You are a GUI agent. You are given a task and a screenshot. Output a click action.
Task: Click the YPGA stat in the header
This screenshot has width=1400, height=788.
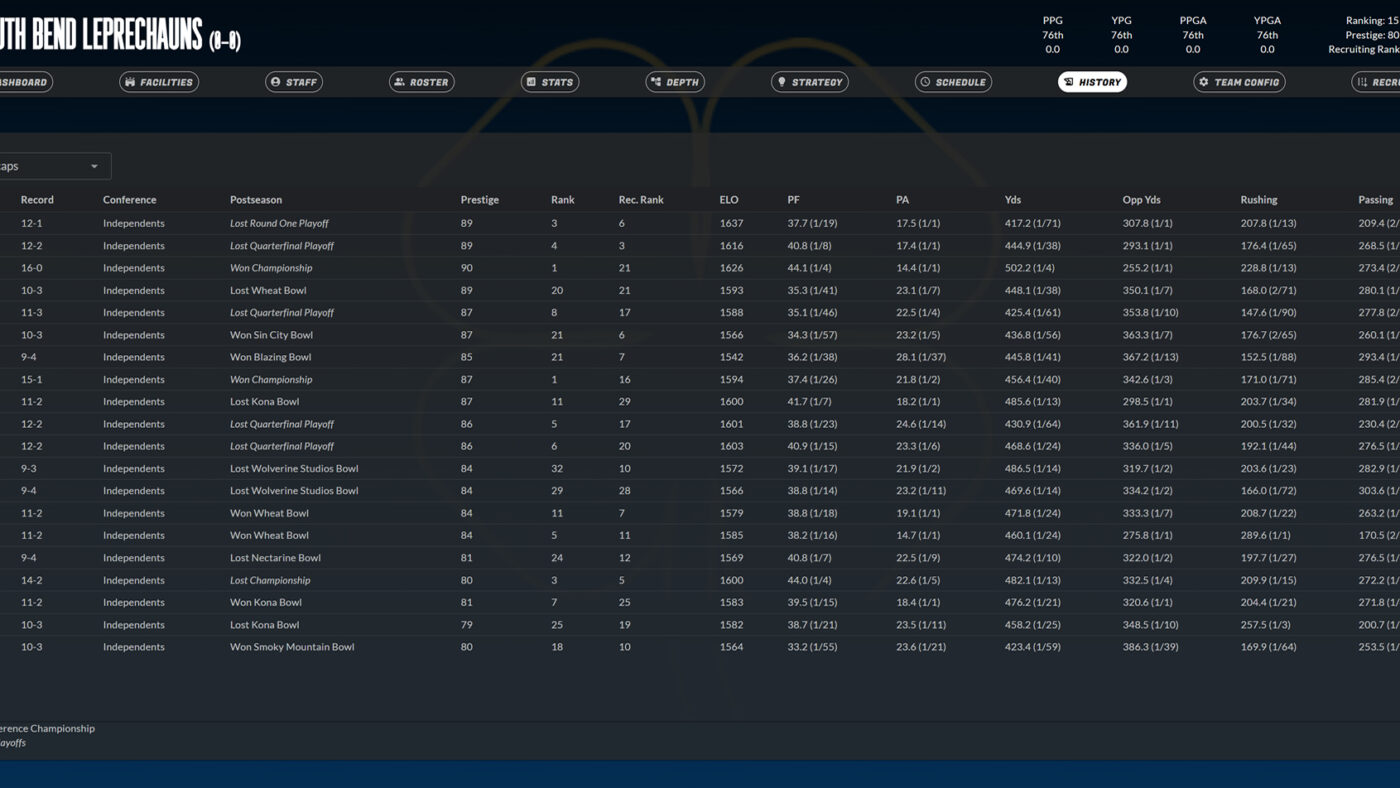(1267, 35)
